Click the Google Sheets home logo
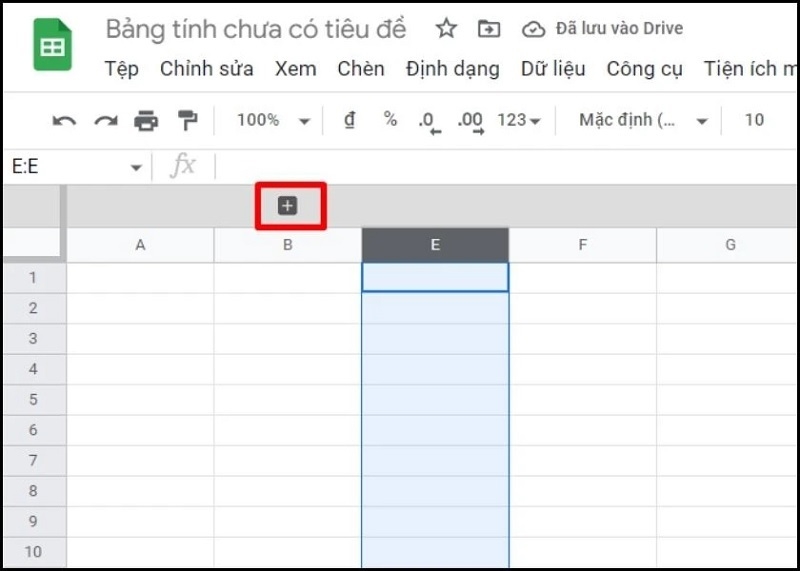Screen dimensions: 800x571 pyautogui.click(x=52, y=47)
